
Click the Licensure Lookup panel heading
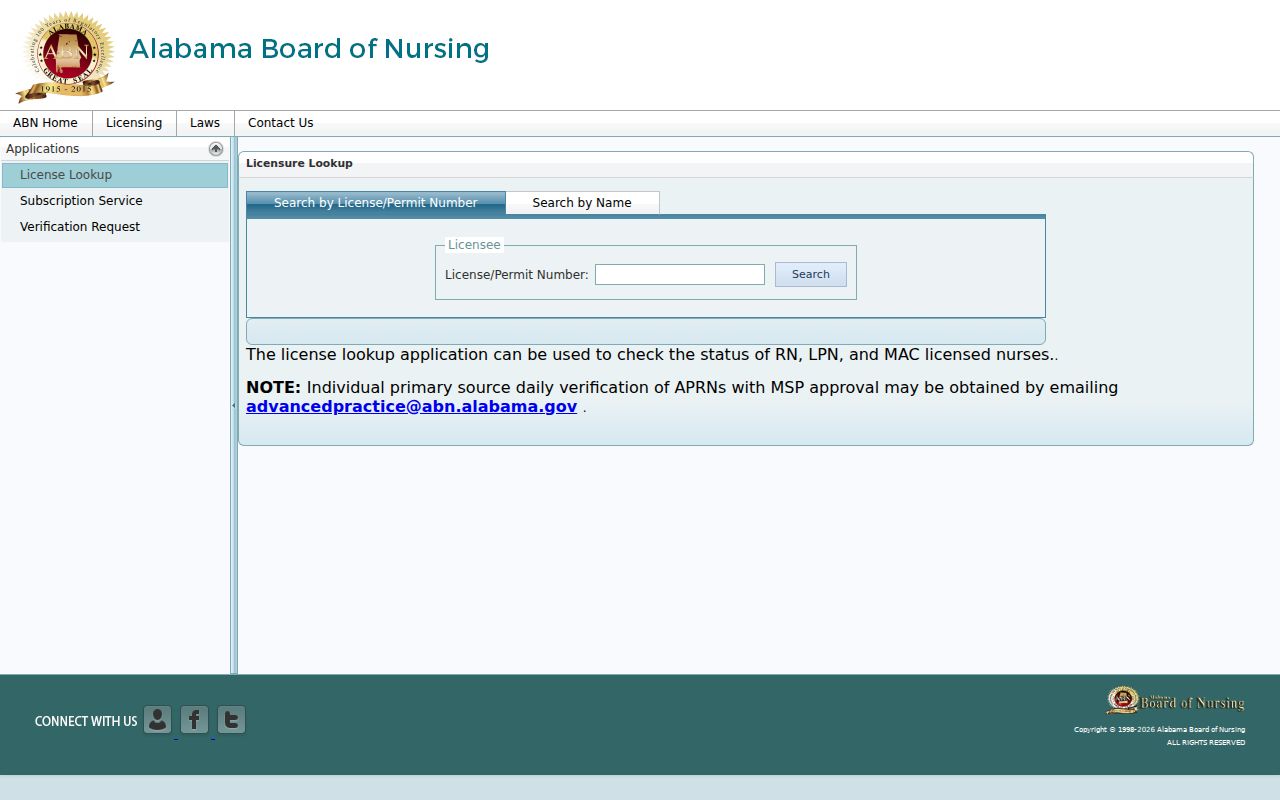[x=299, y=163]
